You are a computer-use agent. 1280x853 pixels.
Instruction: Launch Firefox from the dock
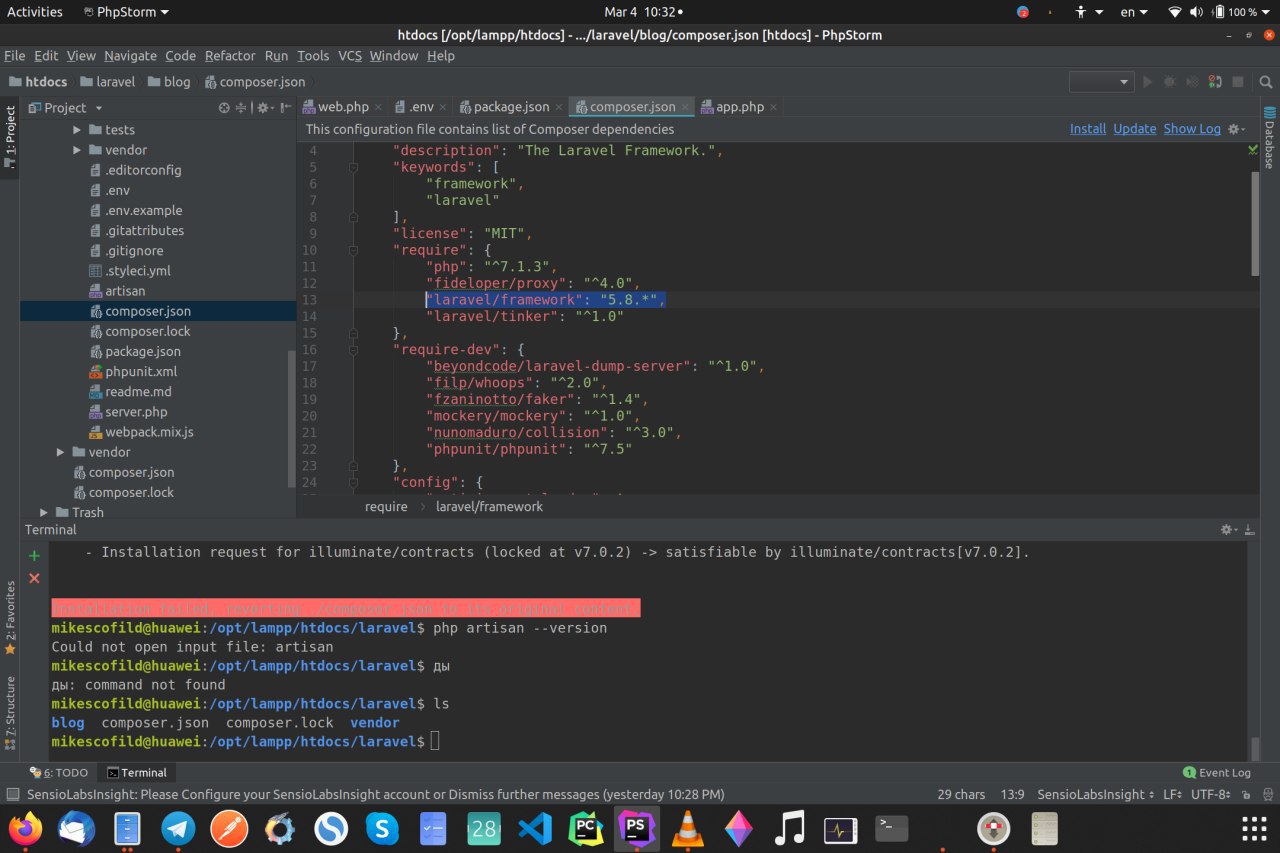26,829
